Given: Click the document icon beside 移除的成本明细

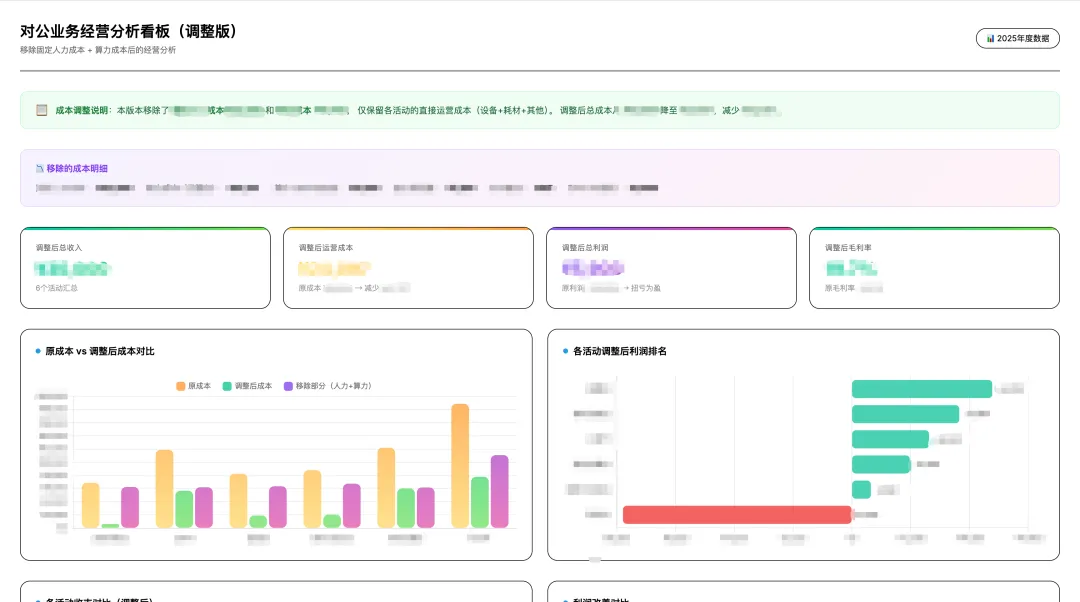Looking at the screenshot, I should click(x=40, y=168).
